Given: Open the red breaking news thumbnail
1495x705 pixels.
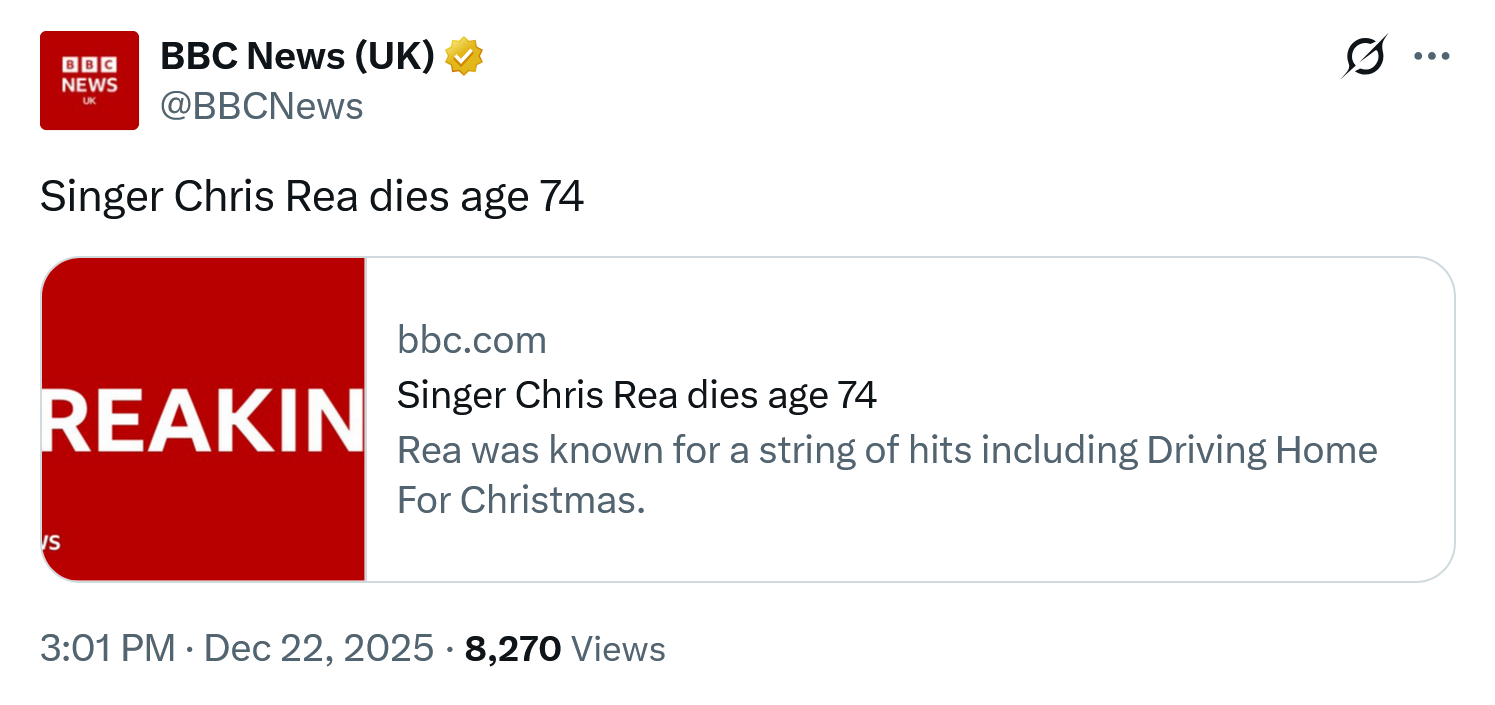Looking at the screenshot, I should (203, 330).
